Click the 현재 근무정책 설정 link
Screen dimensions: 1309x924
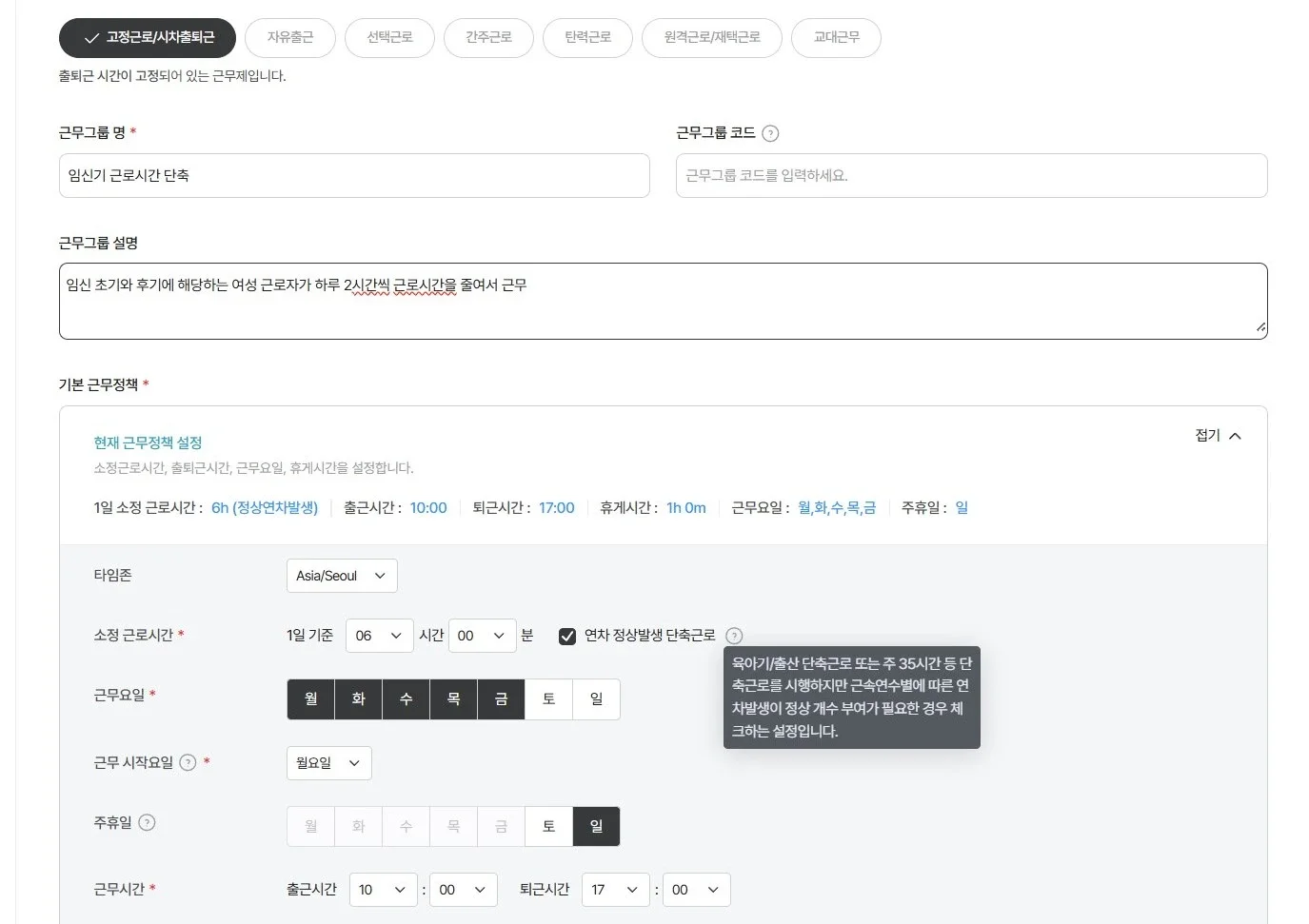[148, 442]
